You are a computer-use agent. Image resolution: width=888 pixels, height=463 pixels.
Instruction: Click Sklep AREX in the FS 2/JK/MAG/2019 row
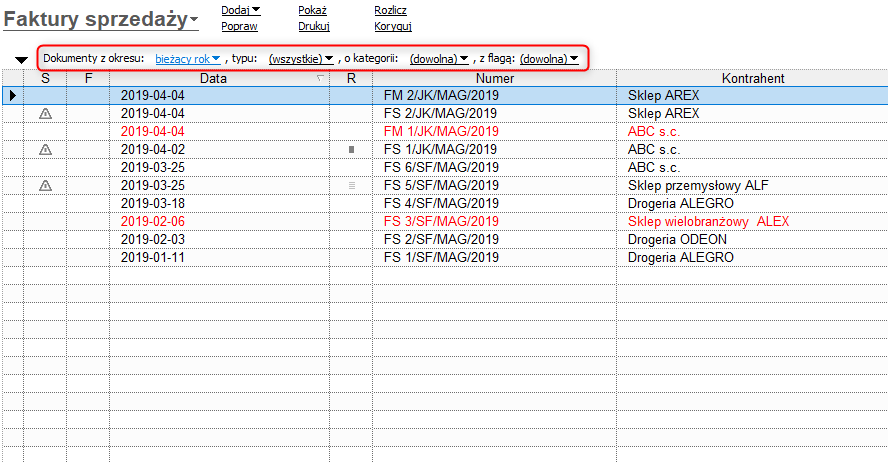point(663,113)
